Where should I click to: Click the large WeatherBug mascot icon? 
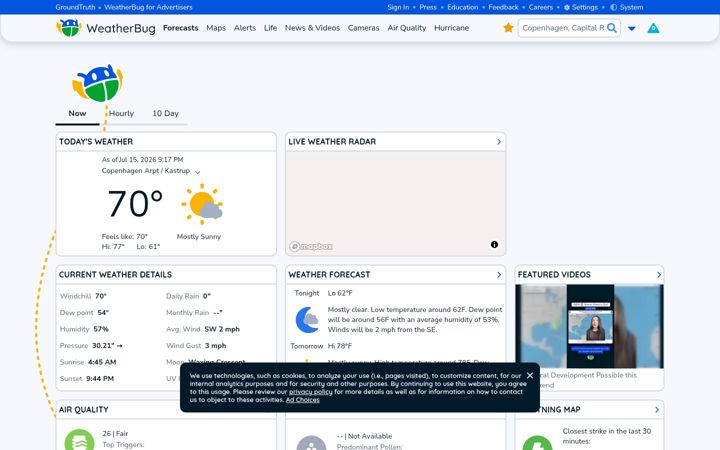tap(98, 83)
